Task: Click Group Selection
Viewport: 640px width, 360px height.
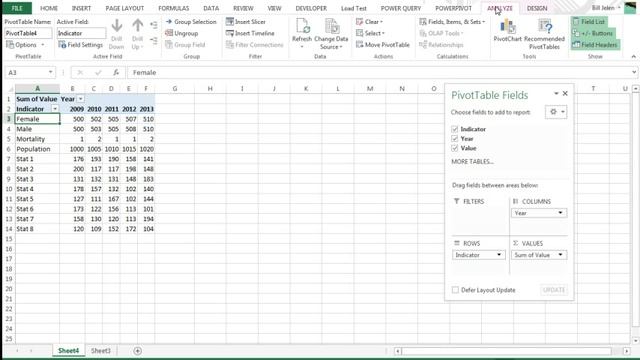Action: pyautogui.click(x=191, y=22)
